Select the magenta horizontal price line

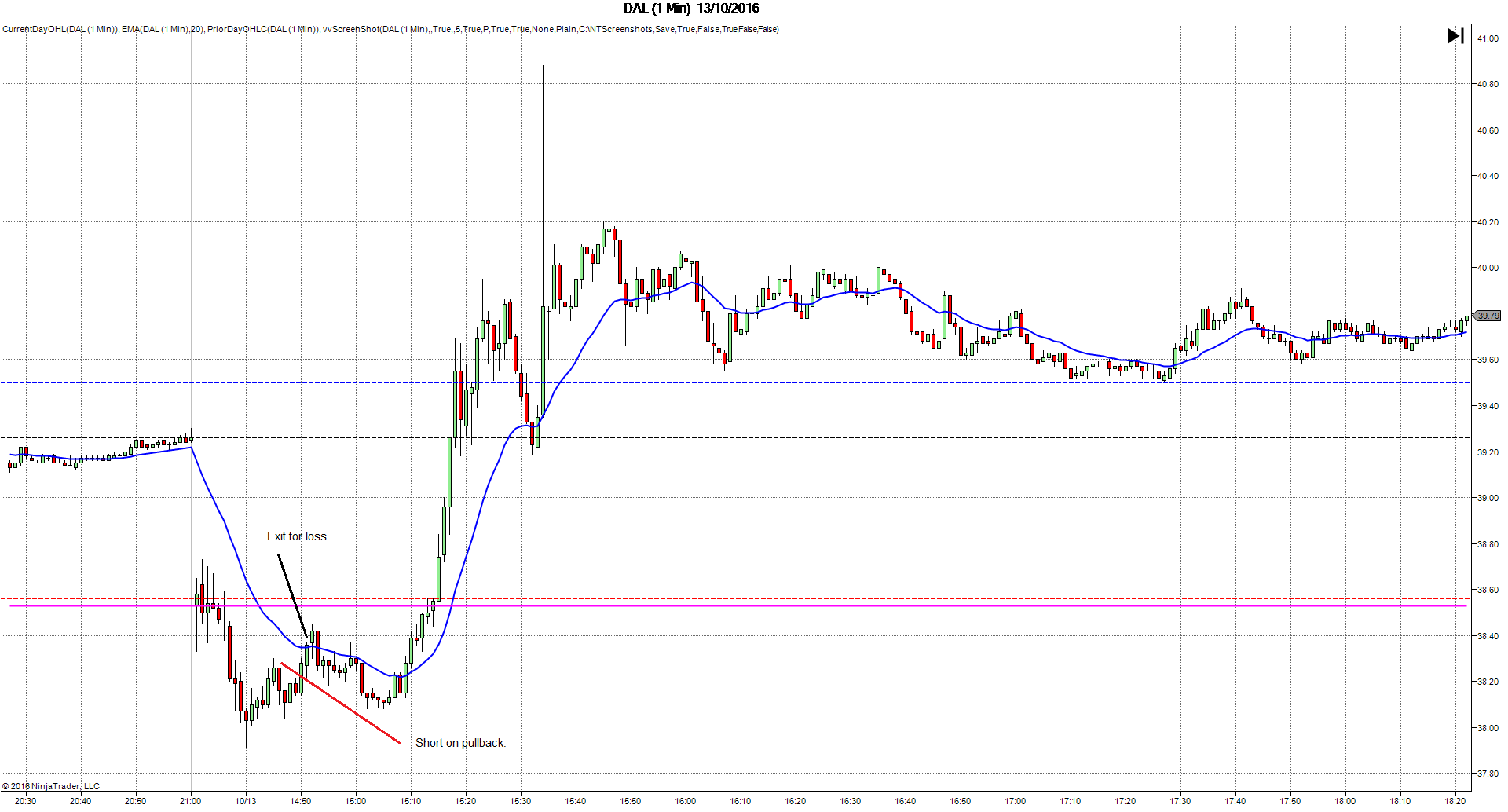(x=738, y=605)
